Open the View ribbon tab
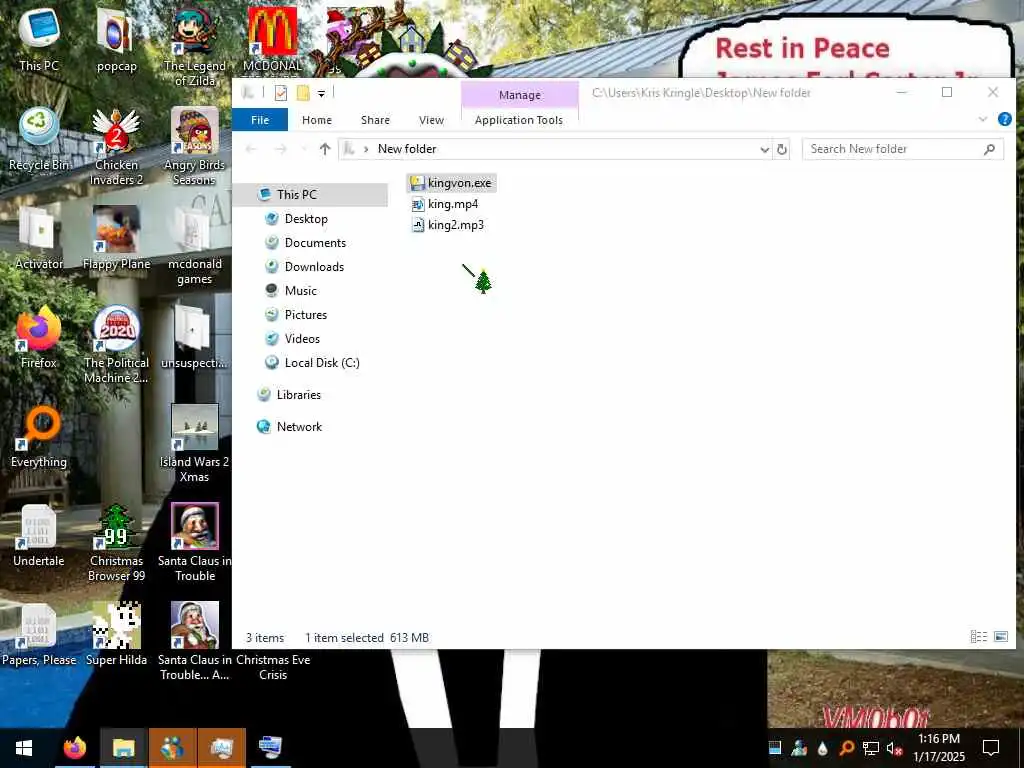 (431, 120)
